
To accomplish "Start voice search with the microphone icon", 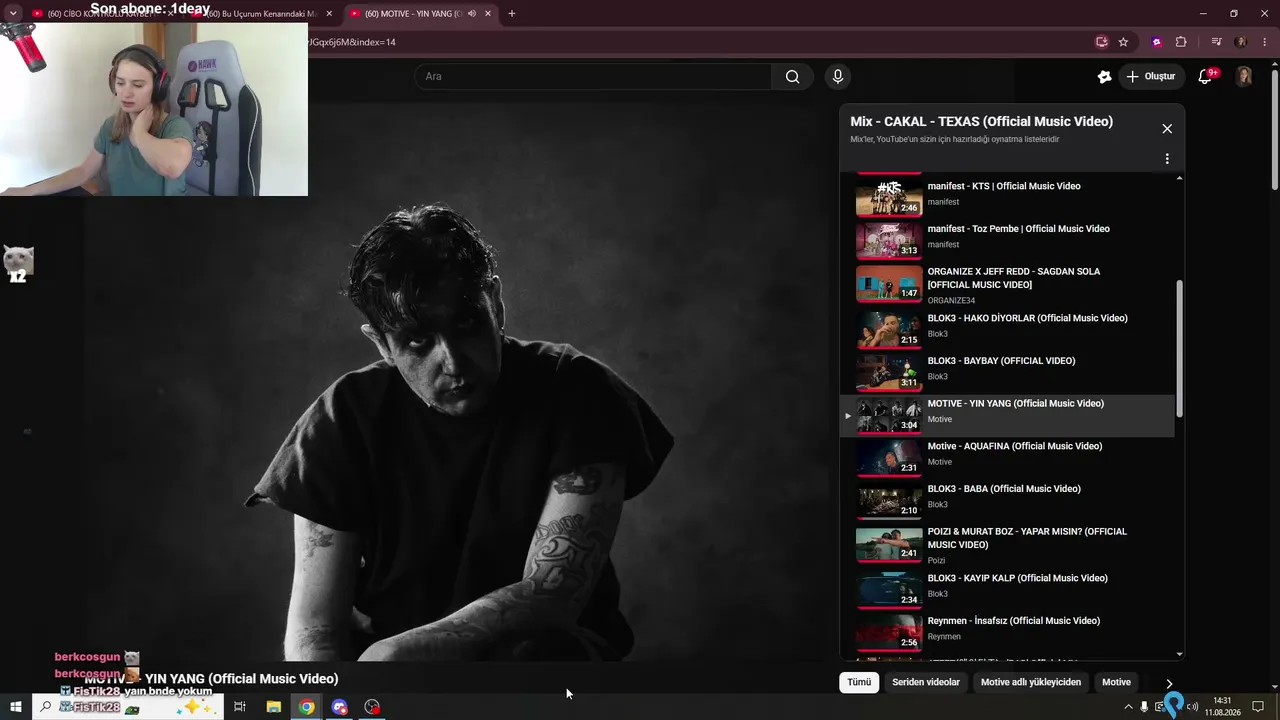I will coord(838,77).
